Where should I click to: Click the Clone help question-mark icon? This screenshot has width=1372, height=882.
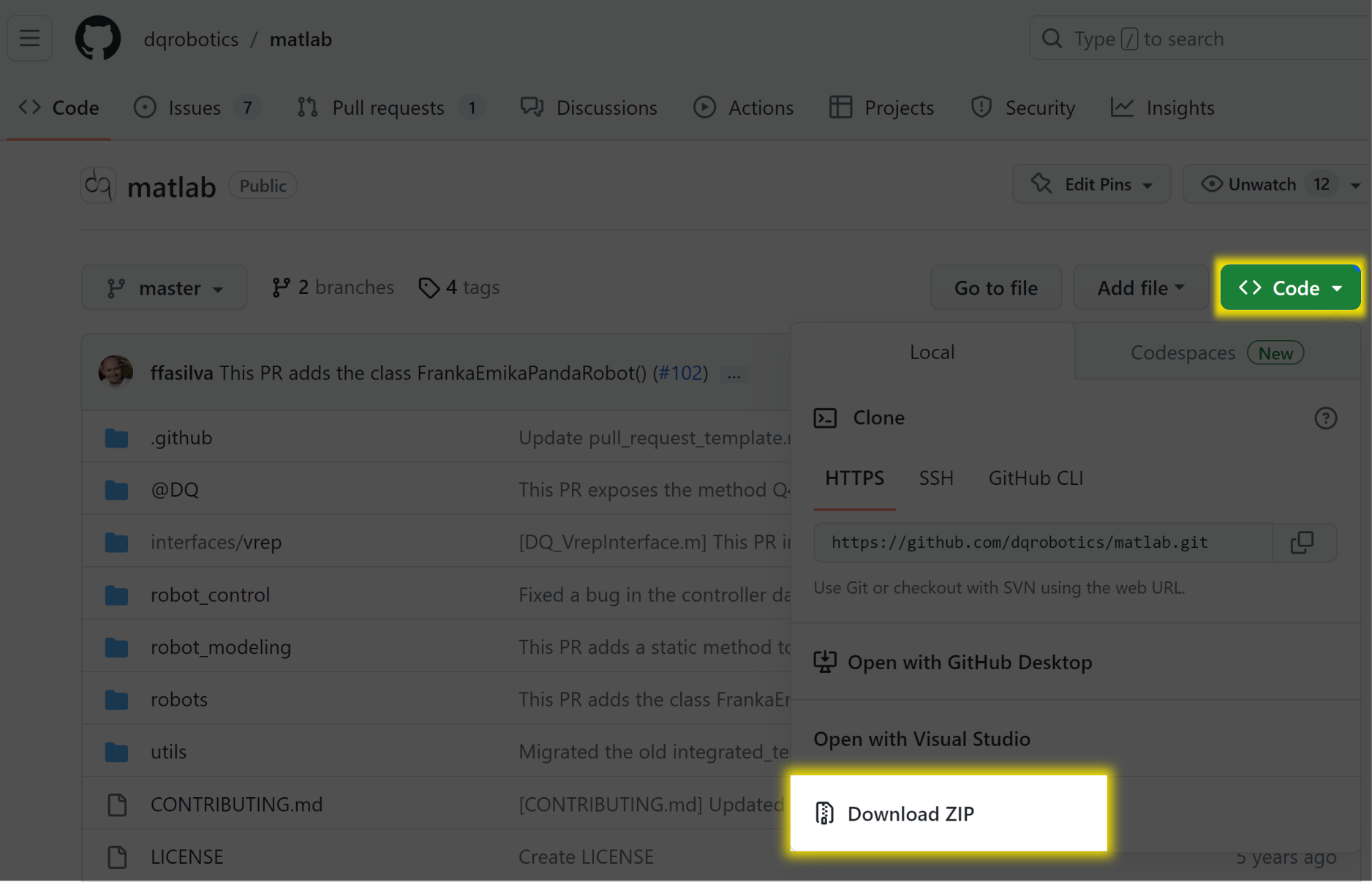click(x=1325, y=418)
